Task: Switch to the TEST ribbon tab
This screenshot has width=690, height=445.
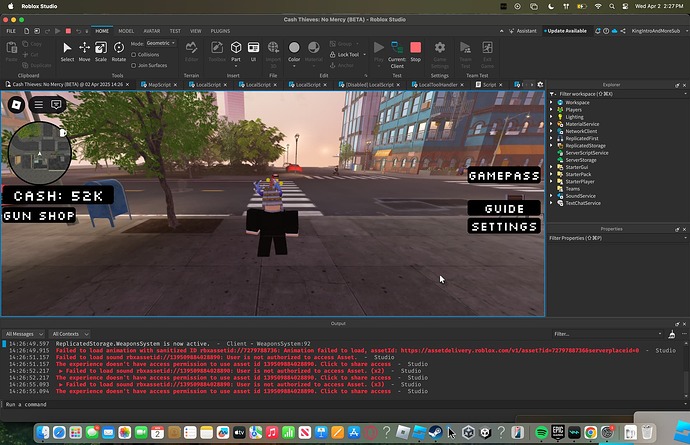Action: 175,31
